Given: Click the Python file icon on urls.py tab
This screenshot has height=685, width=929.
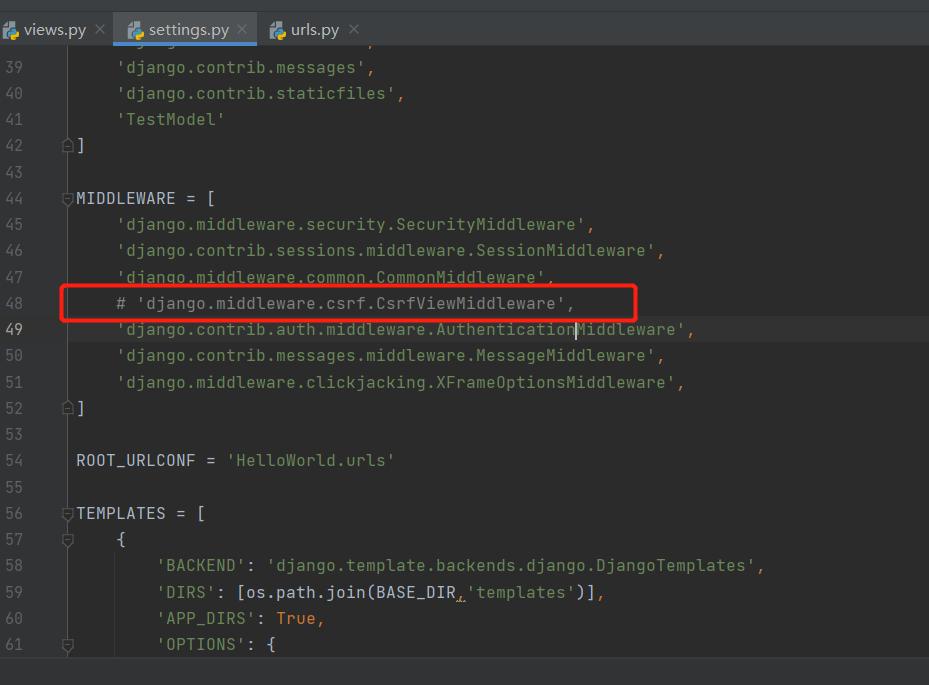Looking at the screenshot, I should [x=278, y=29].
